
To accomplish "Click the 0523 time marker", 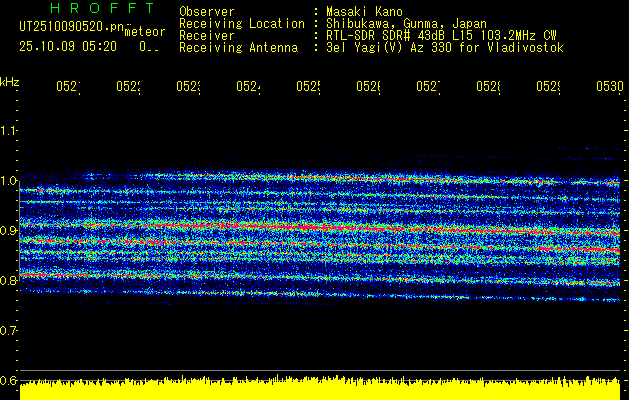I will click(189, 87).
